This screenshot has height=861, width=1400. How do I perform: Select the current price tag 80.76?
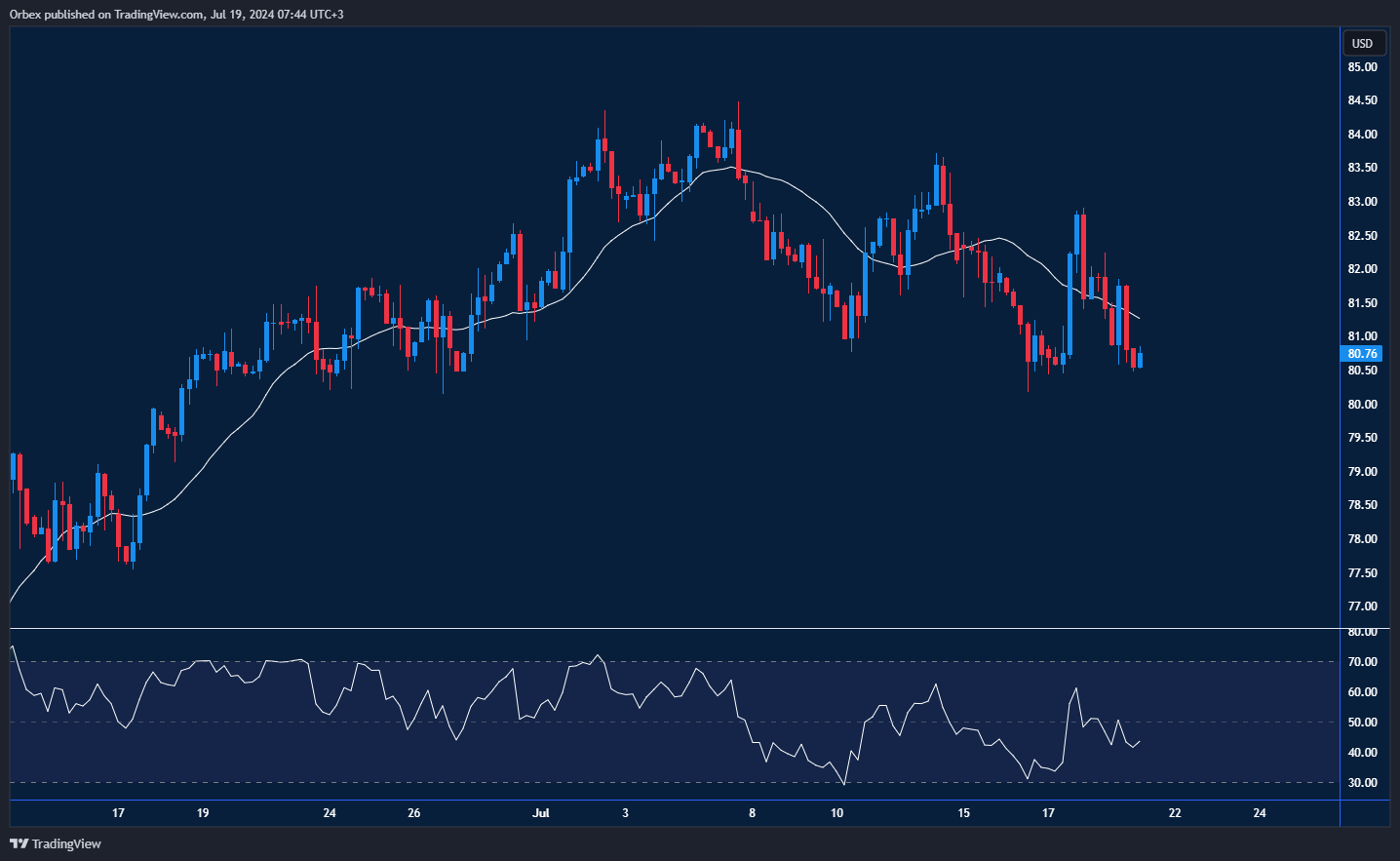tap(1362, 354)
